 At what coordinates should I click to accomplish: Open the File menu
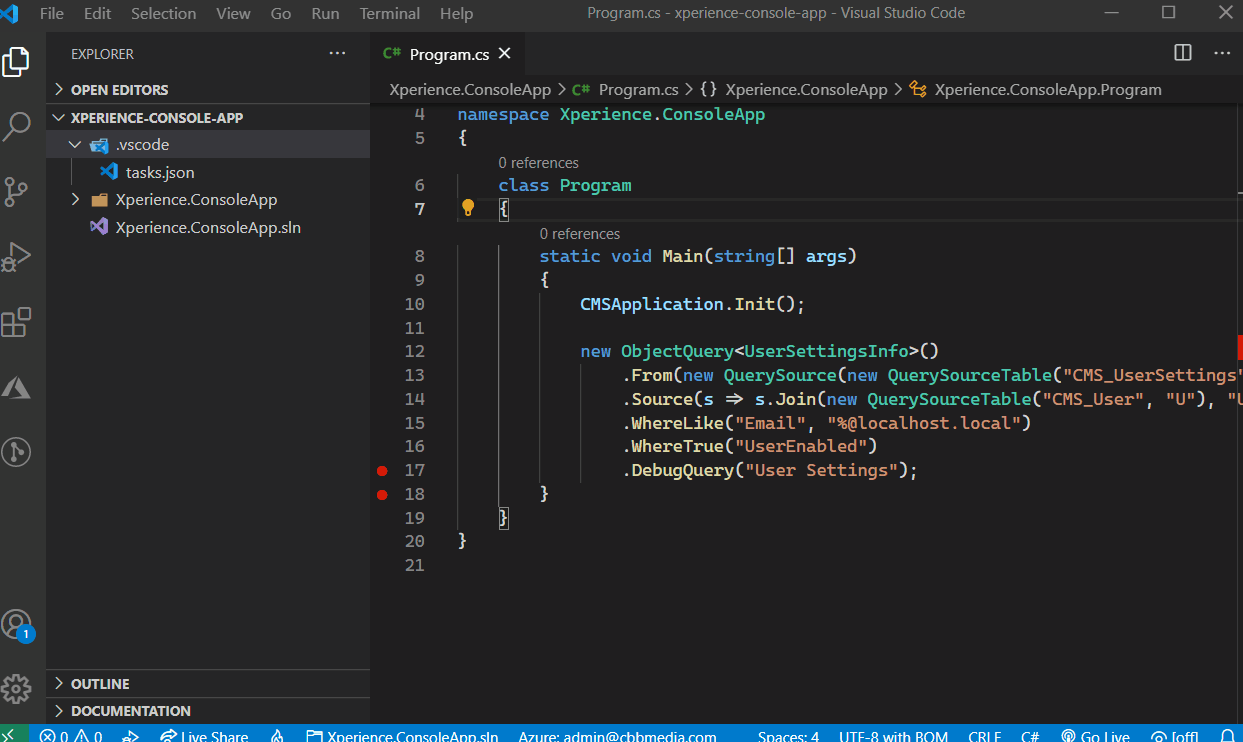pyautogui.click(x=51, y=13)
